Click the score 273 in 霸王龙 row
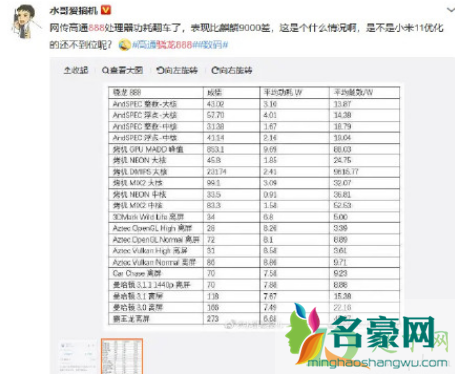This screenshot has width=455, height=374. click(213, 319)
